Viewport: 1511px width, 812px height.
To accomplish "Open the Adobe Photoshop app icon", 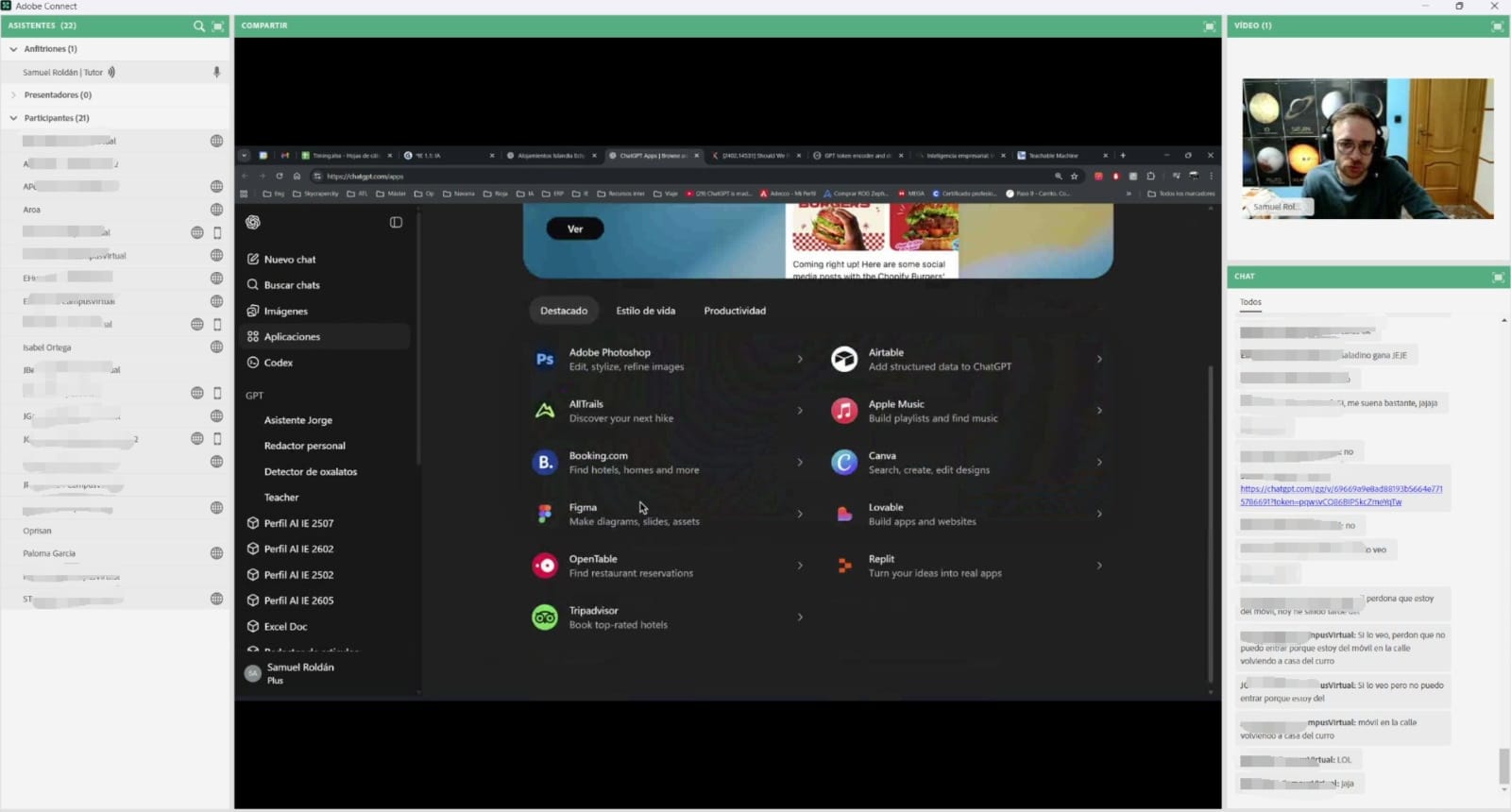I will click(545, 360).
